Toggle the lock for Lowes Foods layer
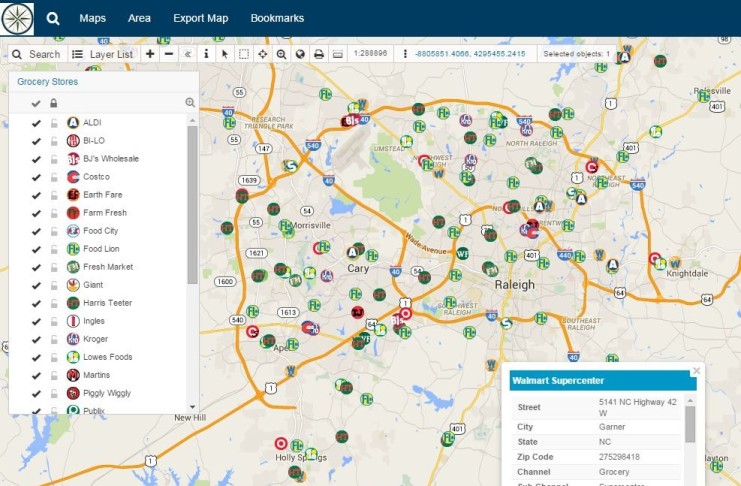Screen dimensions: 741x486 [x=54, y=357]
